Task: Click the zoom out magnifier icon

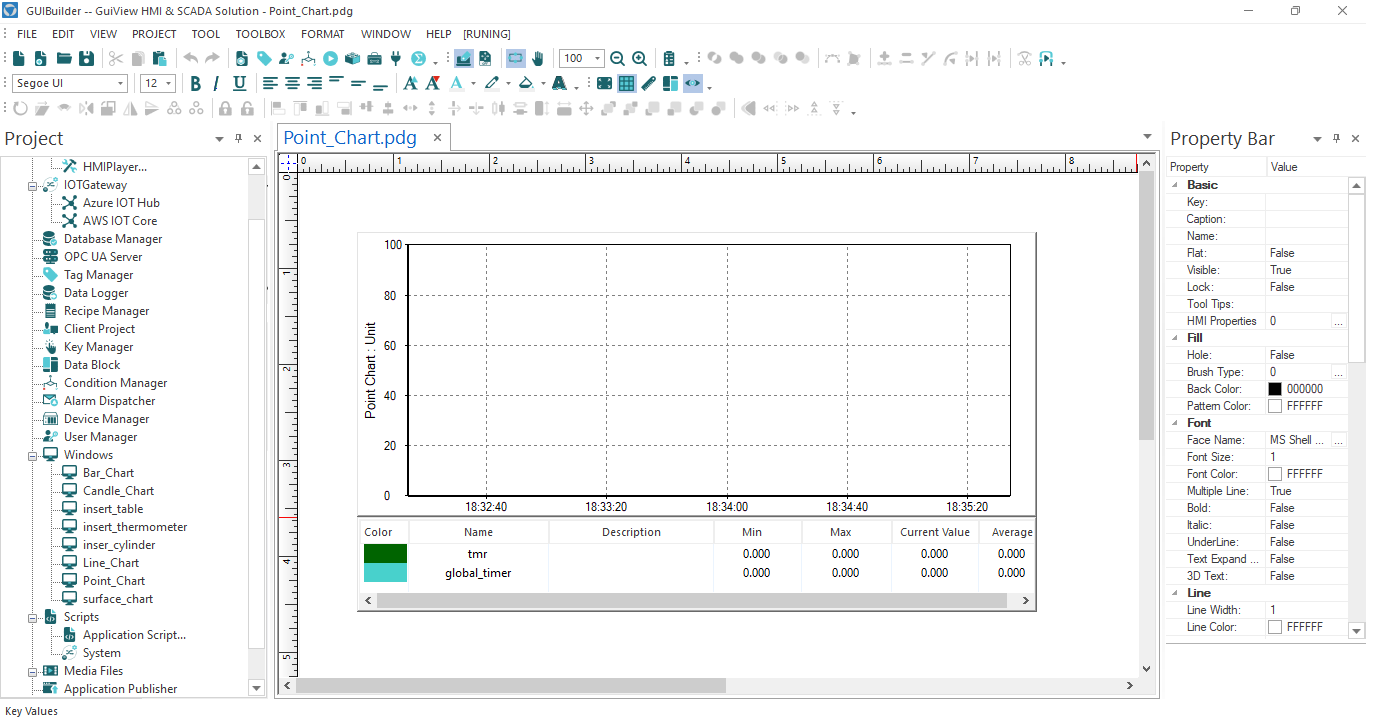Action: [617, 59]
